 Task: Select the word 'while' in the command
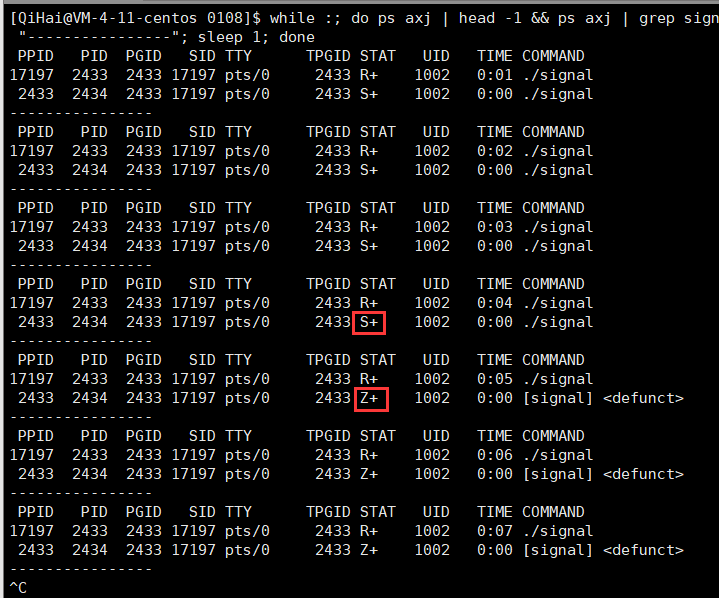(292, 18)
